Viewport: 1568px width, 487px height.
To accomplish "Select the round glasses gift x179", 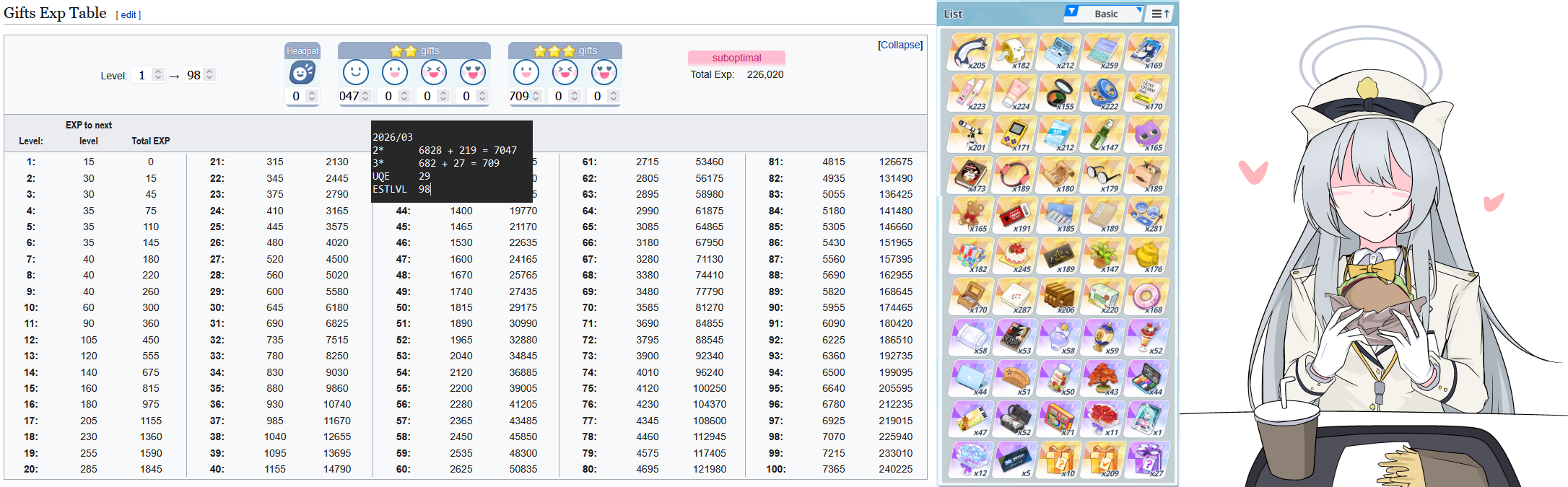I will coord(1104,175).
